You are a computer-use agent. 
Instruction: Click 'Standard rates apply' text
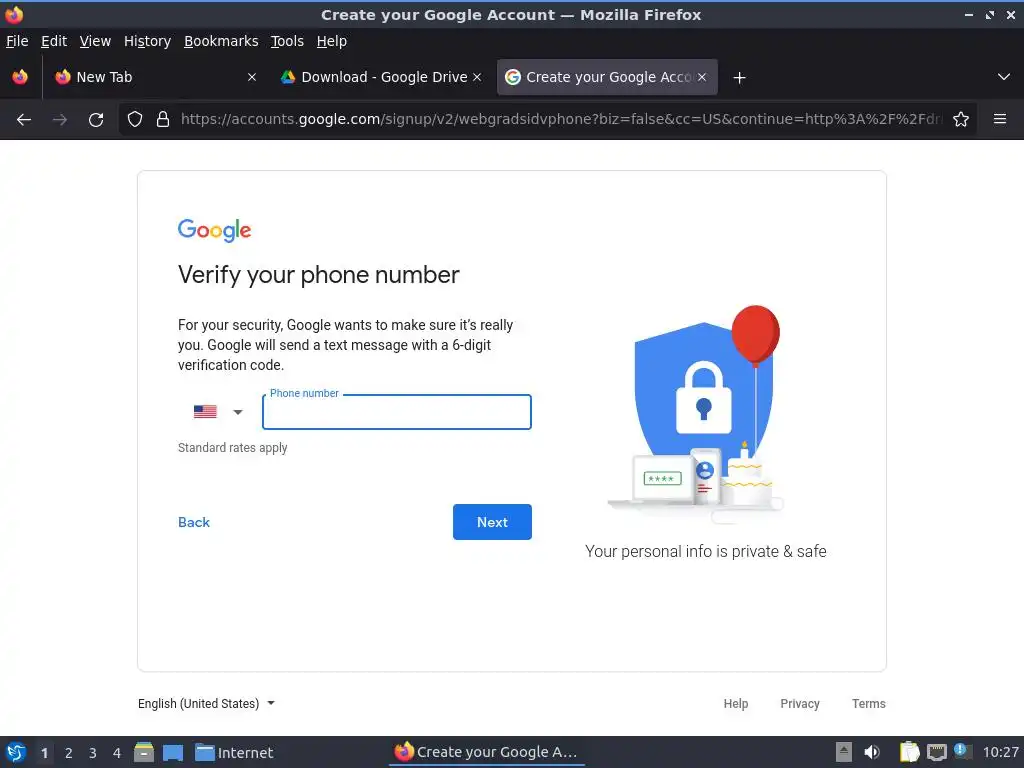pos(232,448)
